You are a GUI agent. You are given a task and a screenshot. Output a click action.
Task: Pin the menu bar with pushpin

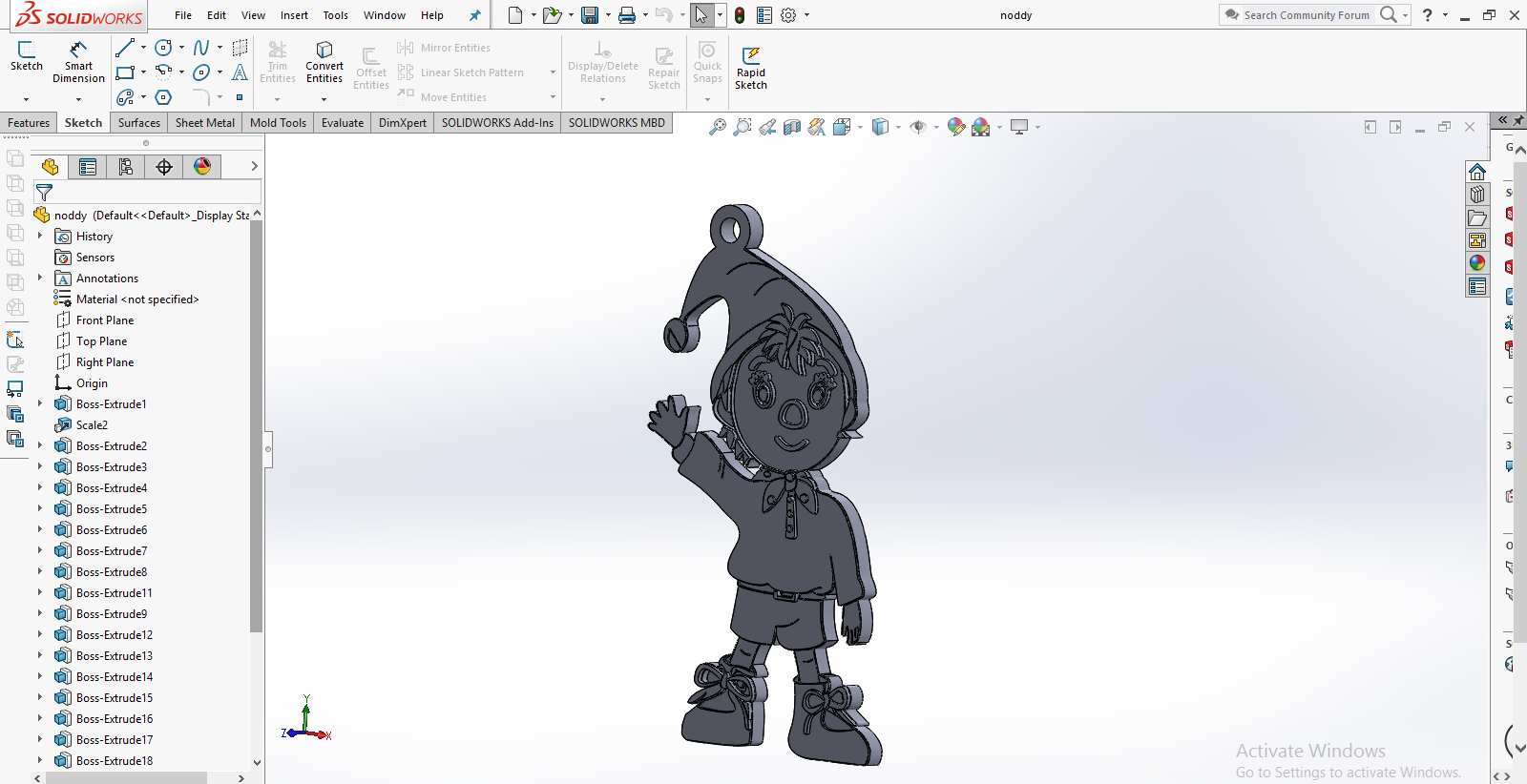pyautogui.click(x=474, y=15)
